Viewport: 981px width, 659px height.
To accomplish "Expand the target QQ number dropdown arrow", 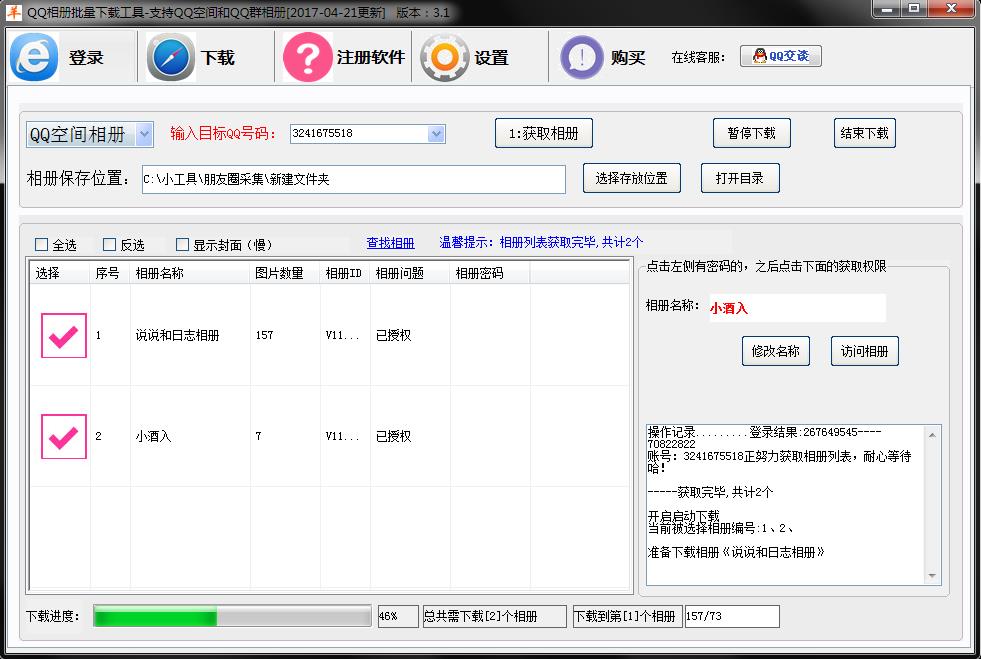I will tap(436, 133).
